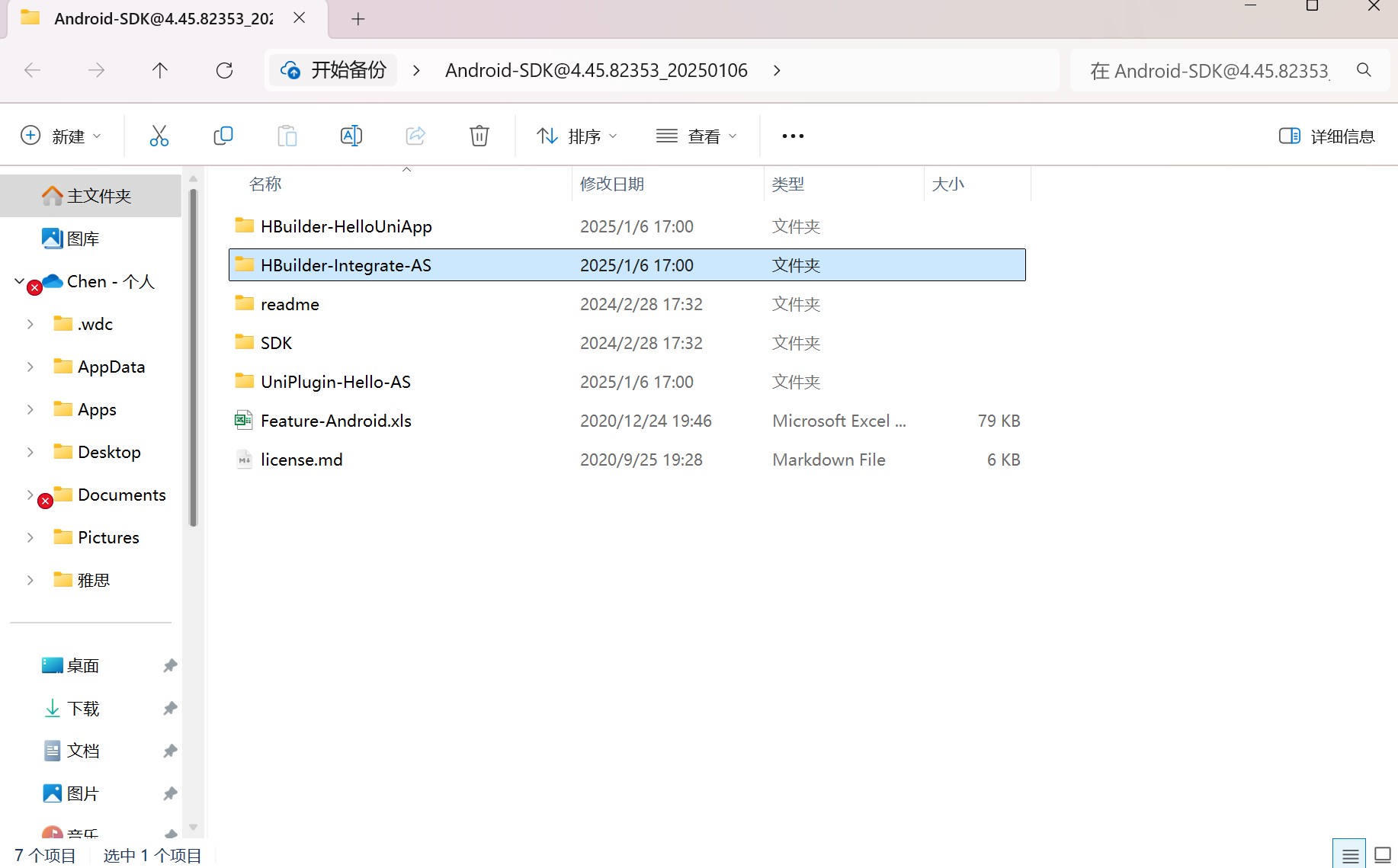Expand the AppData folder node
Screen dimensions: 1398x868
[x=30, y=367]
